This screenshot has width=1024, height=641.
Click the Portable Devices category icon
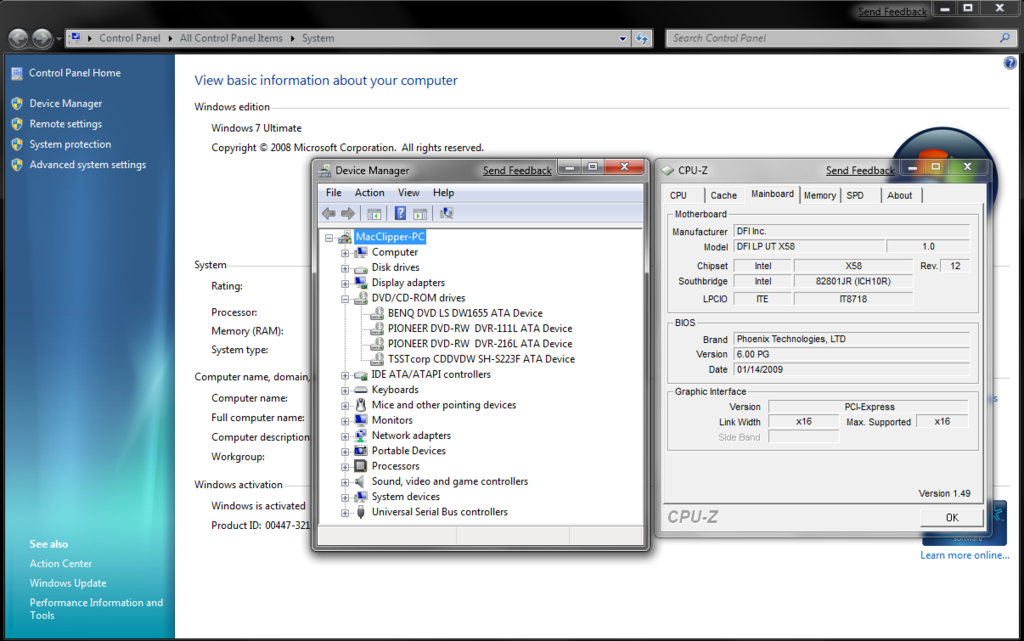click(360, 451)
